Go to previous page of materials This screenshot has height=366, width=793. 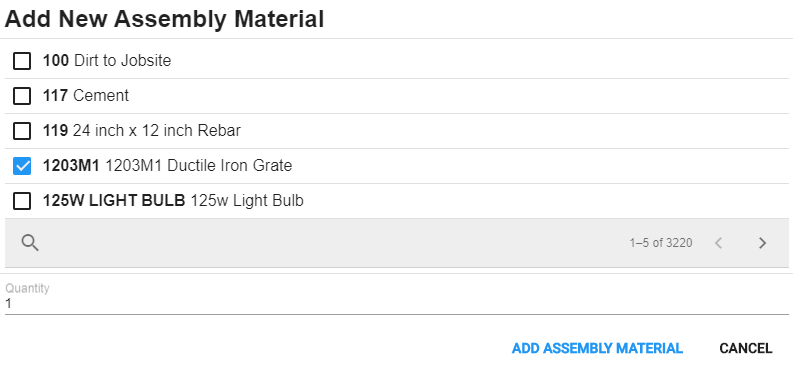pyautogui.click(x=718, y=243)
